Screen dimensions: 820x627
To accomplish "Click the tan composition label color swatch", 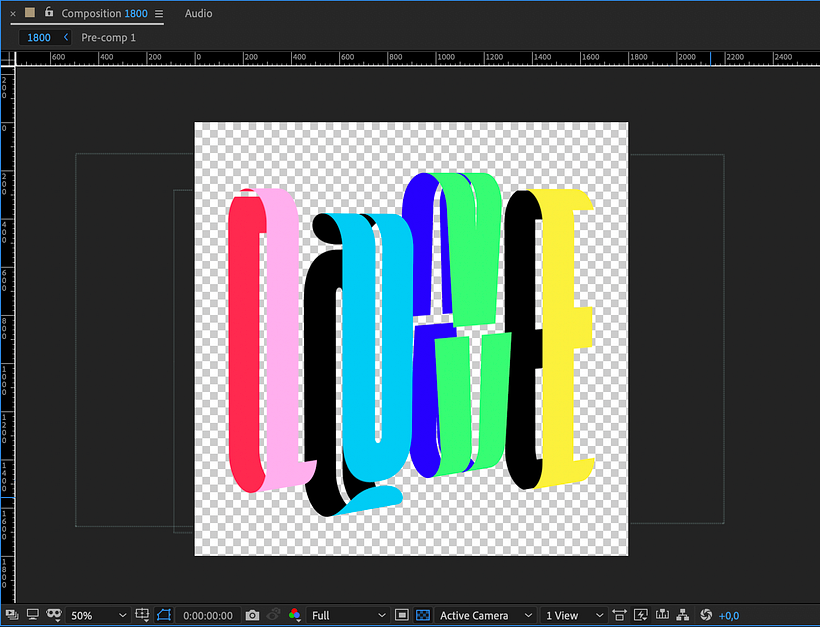I will point(30,13).
